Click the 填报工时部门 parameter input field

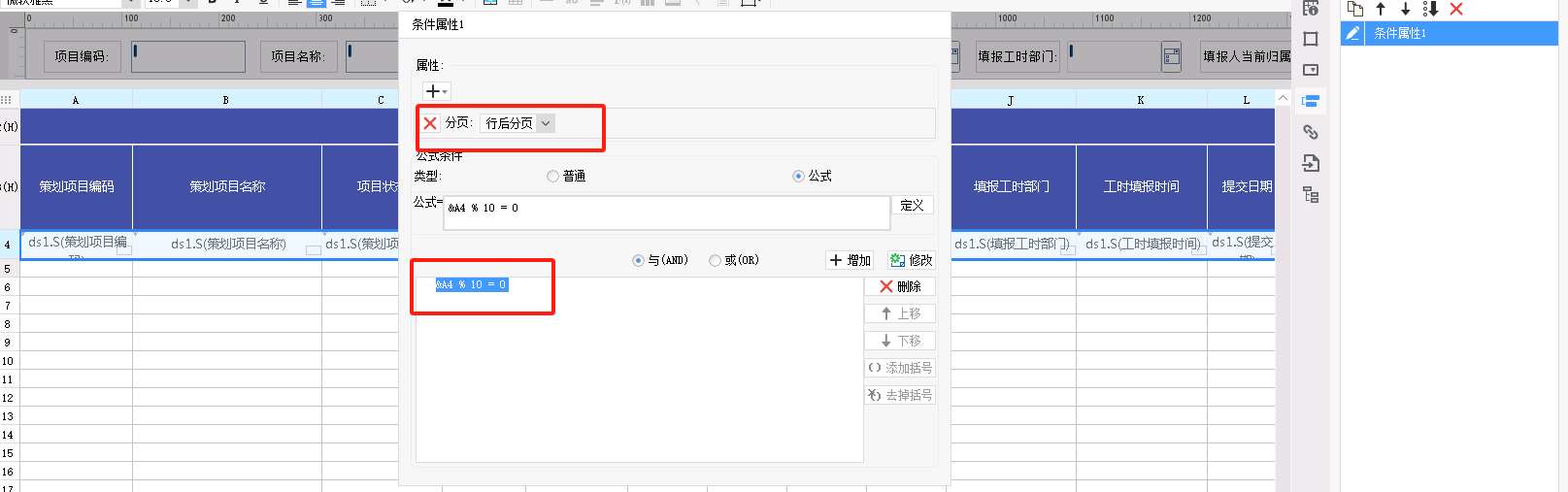click(1112, 56)
